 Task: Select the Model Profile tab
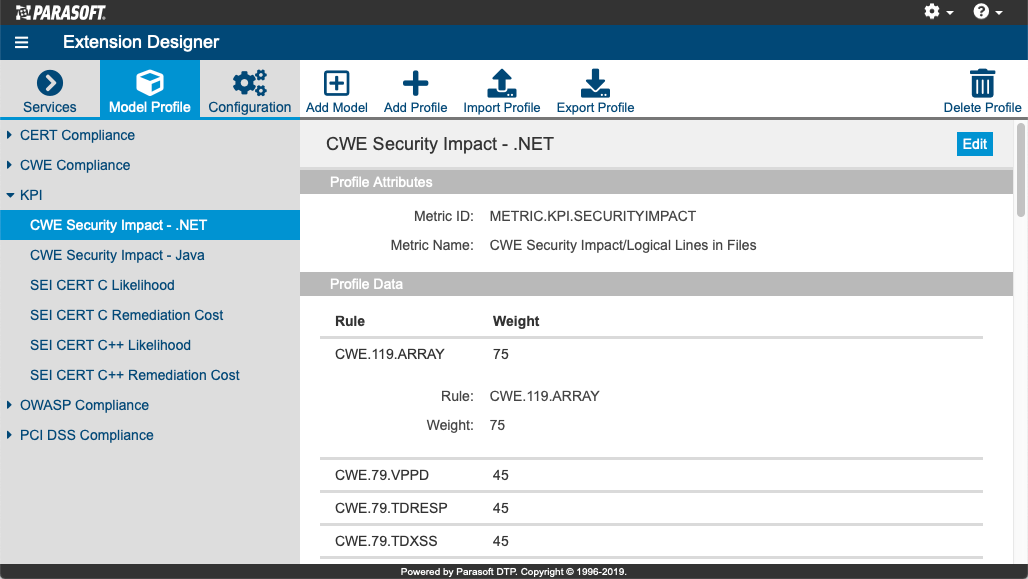[x=149, y=89]
